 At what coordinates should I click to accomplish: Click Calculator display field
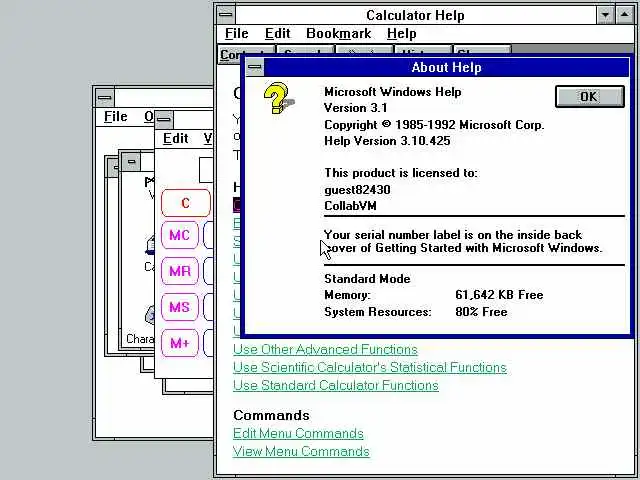point(206,170)
